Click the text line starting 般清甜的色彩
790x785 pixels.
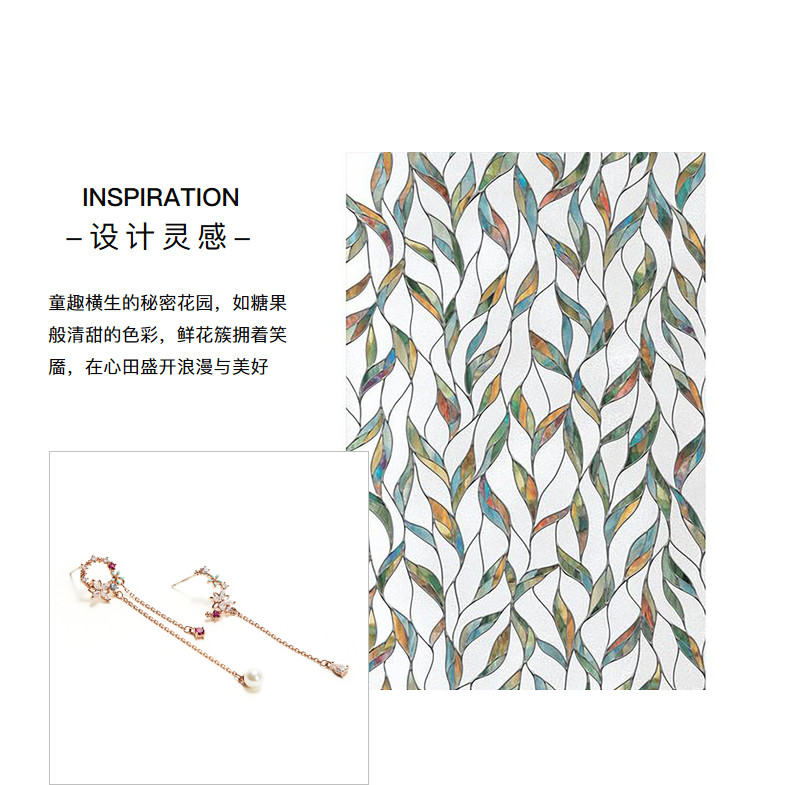pyautogui.click(x=168, y=335)
